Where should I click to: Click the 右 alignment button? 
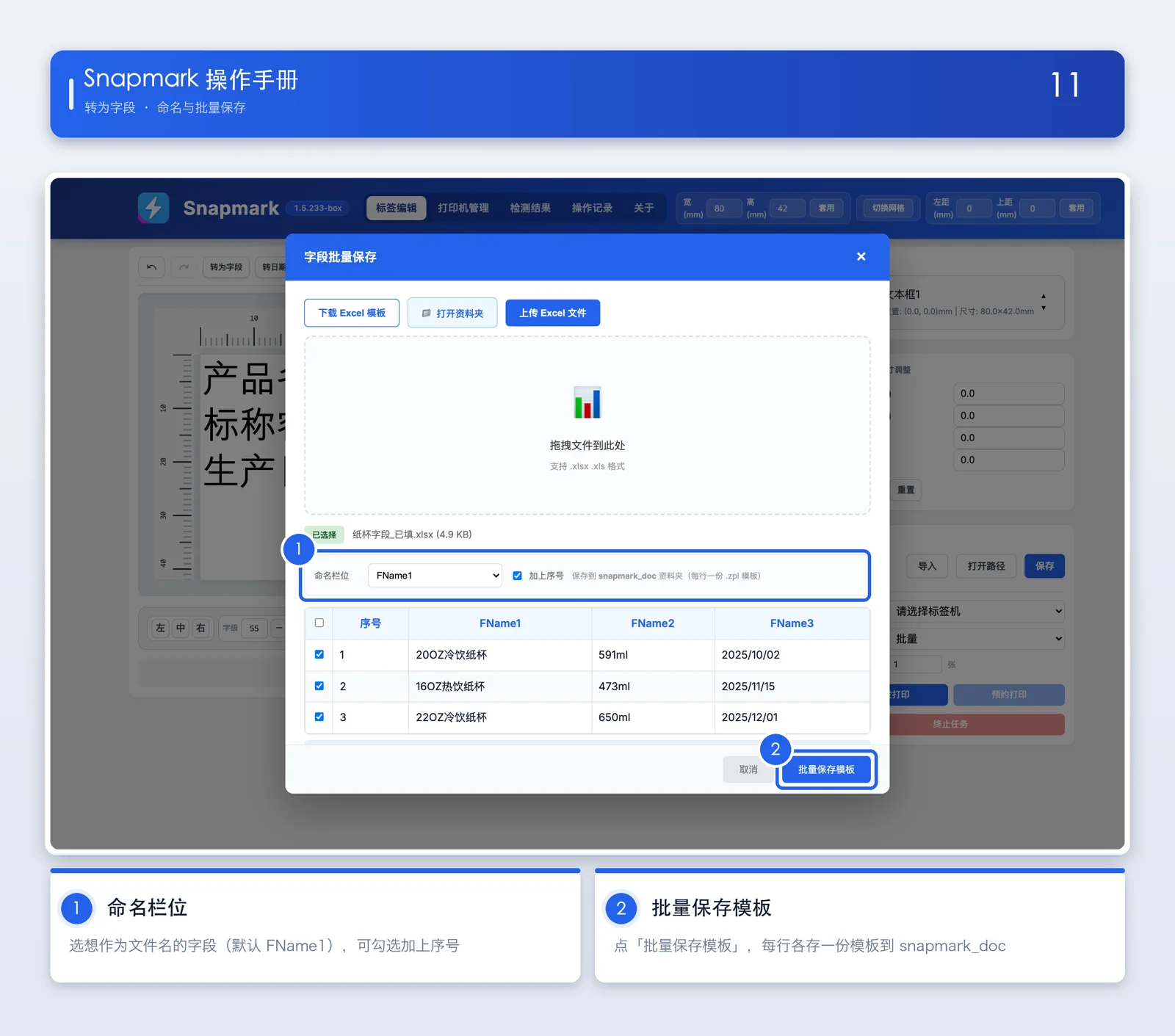click(x=200, y=628)
